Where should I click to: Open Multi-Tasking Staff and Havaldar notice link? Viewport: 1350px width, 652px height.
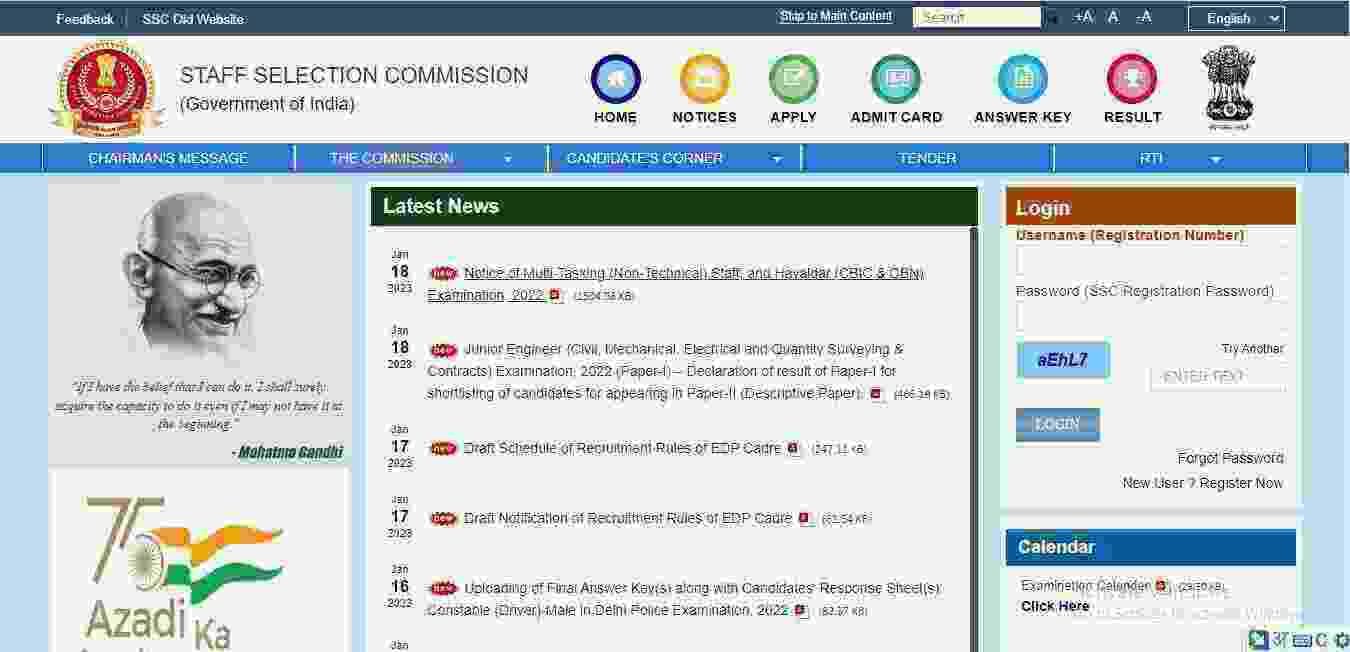pyautogui.click(x=675, y=284)
